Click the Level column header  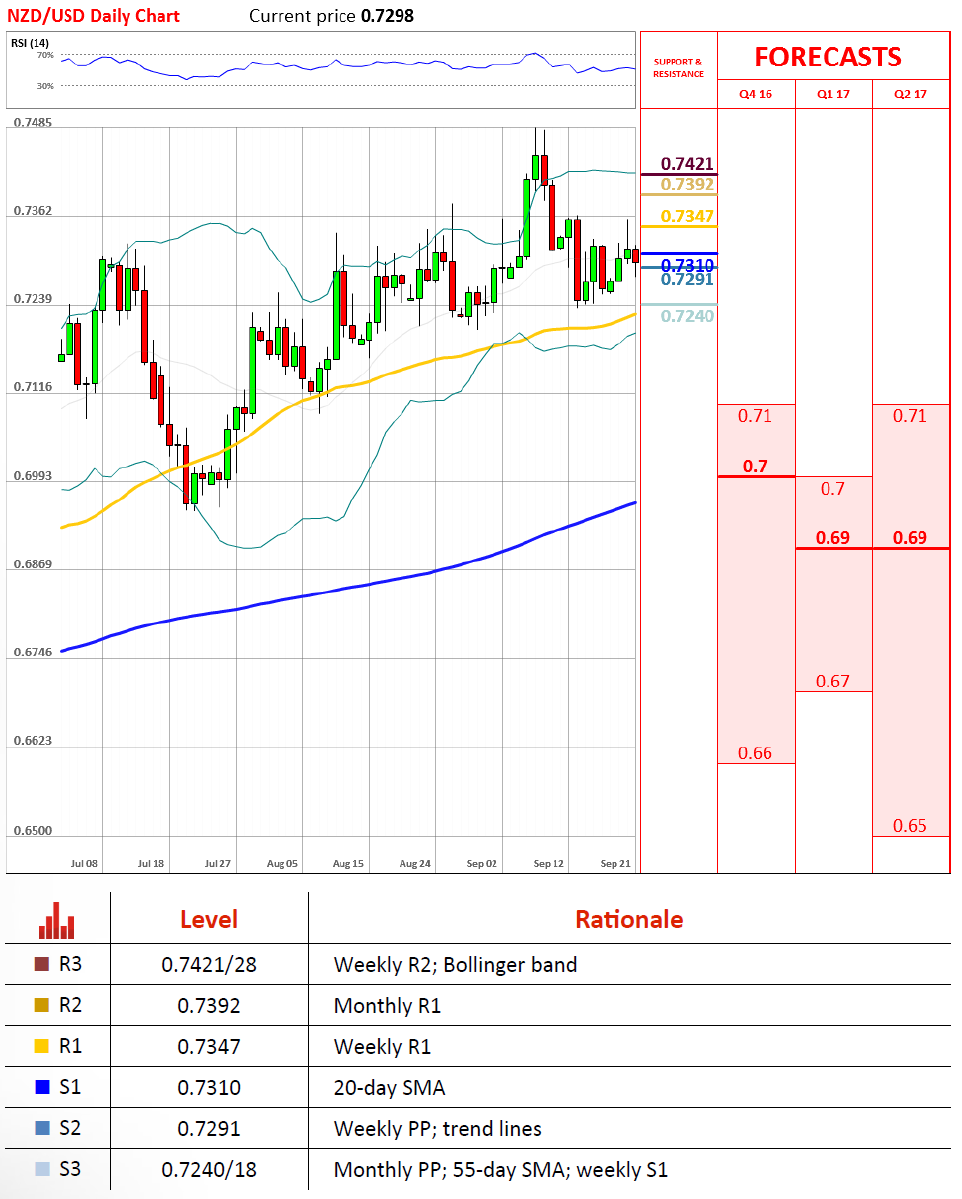click(x=209, y=919)
